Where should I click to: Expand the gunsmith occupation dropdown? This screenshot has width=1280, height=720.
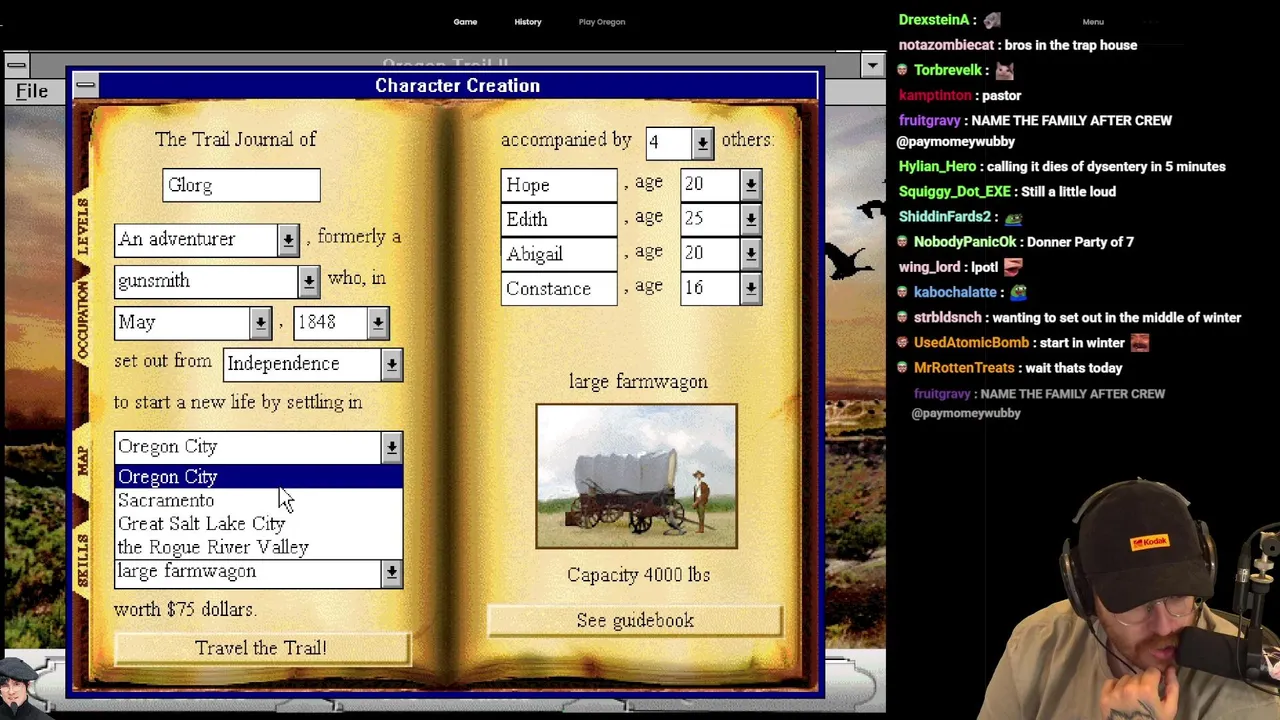[x=308, y=281]
